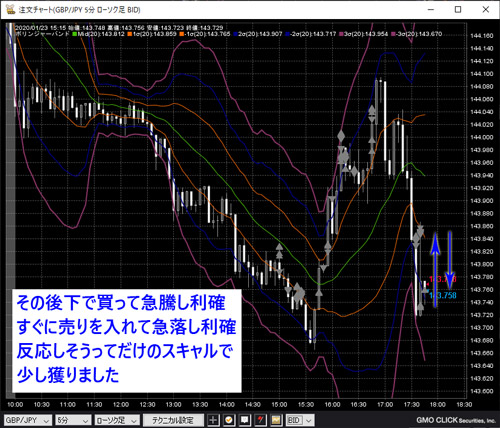500x428 pixels.
Task: Click the crosshair cursor icon in bottom toolbar
Action: [x=213, y=420]
